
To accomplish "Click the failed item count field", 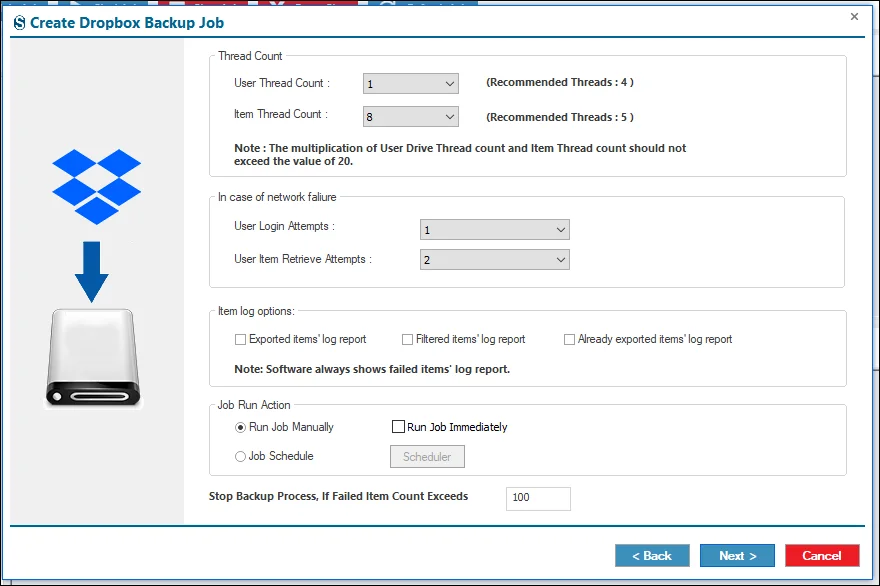I will coord(538,498).
